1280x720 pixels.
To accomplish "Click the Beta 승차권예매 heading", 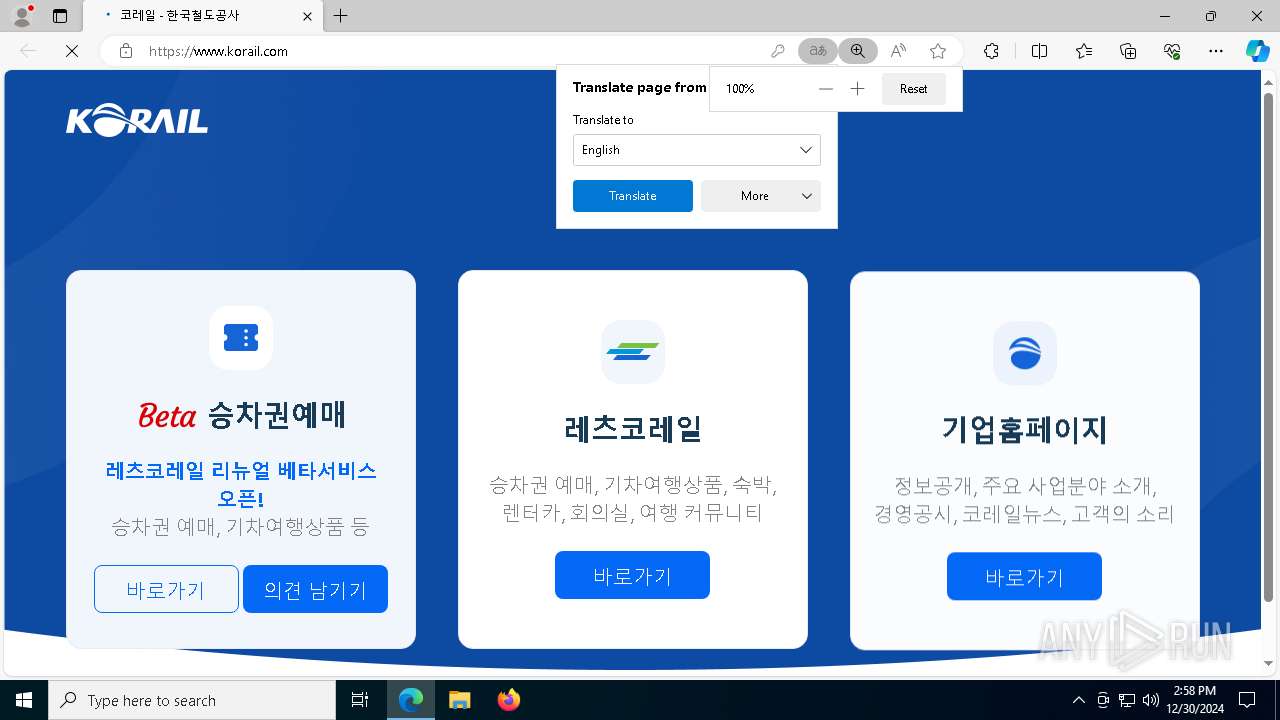I will 241,415.
